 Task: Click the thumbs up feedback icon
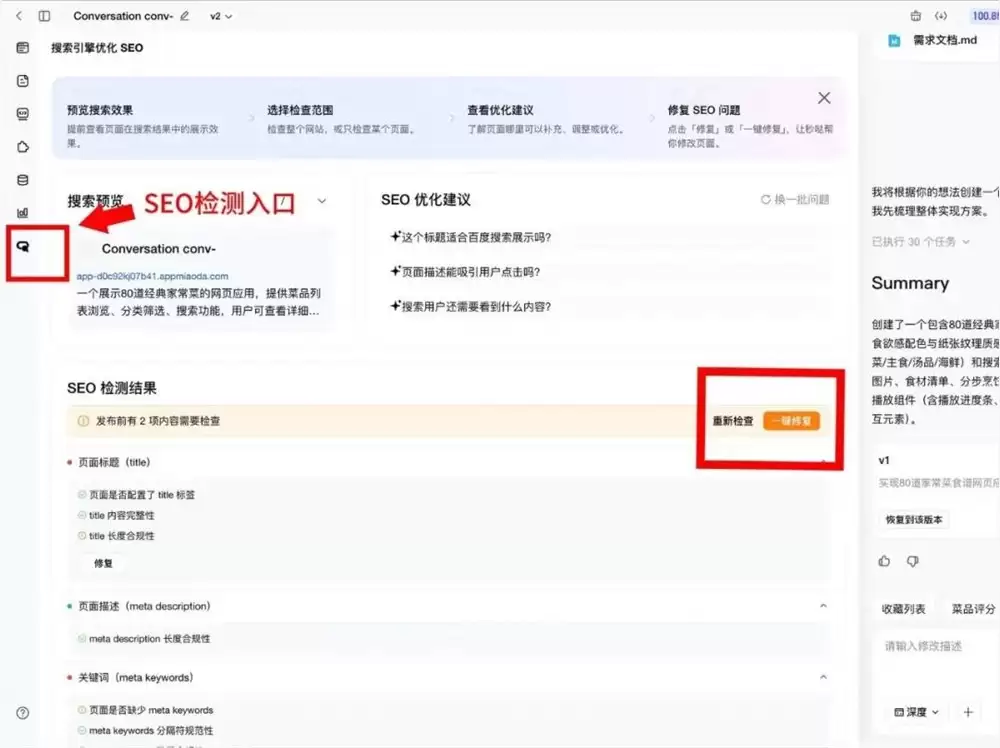click(884, 561)
